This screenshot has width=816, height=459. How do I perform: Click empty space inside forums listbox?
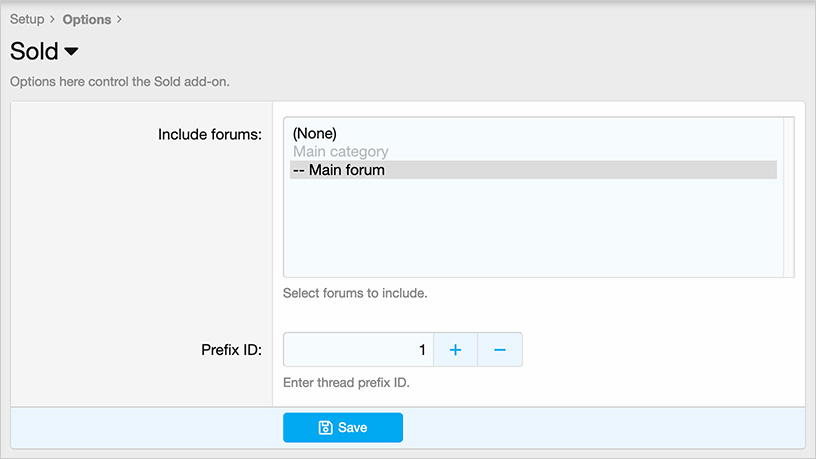(x=530, y=230)
